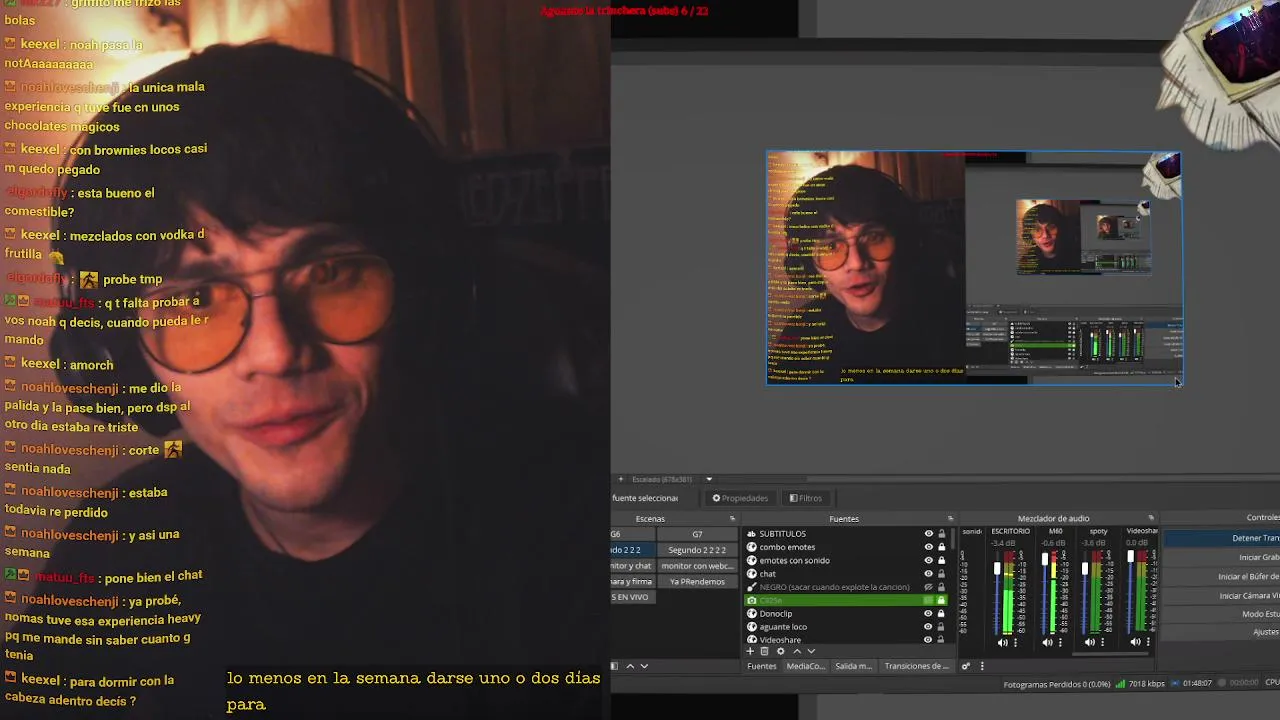Hide the combo emotes source

point(928,547)
